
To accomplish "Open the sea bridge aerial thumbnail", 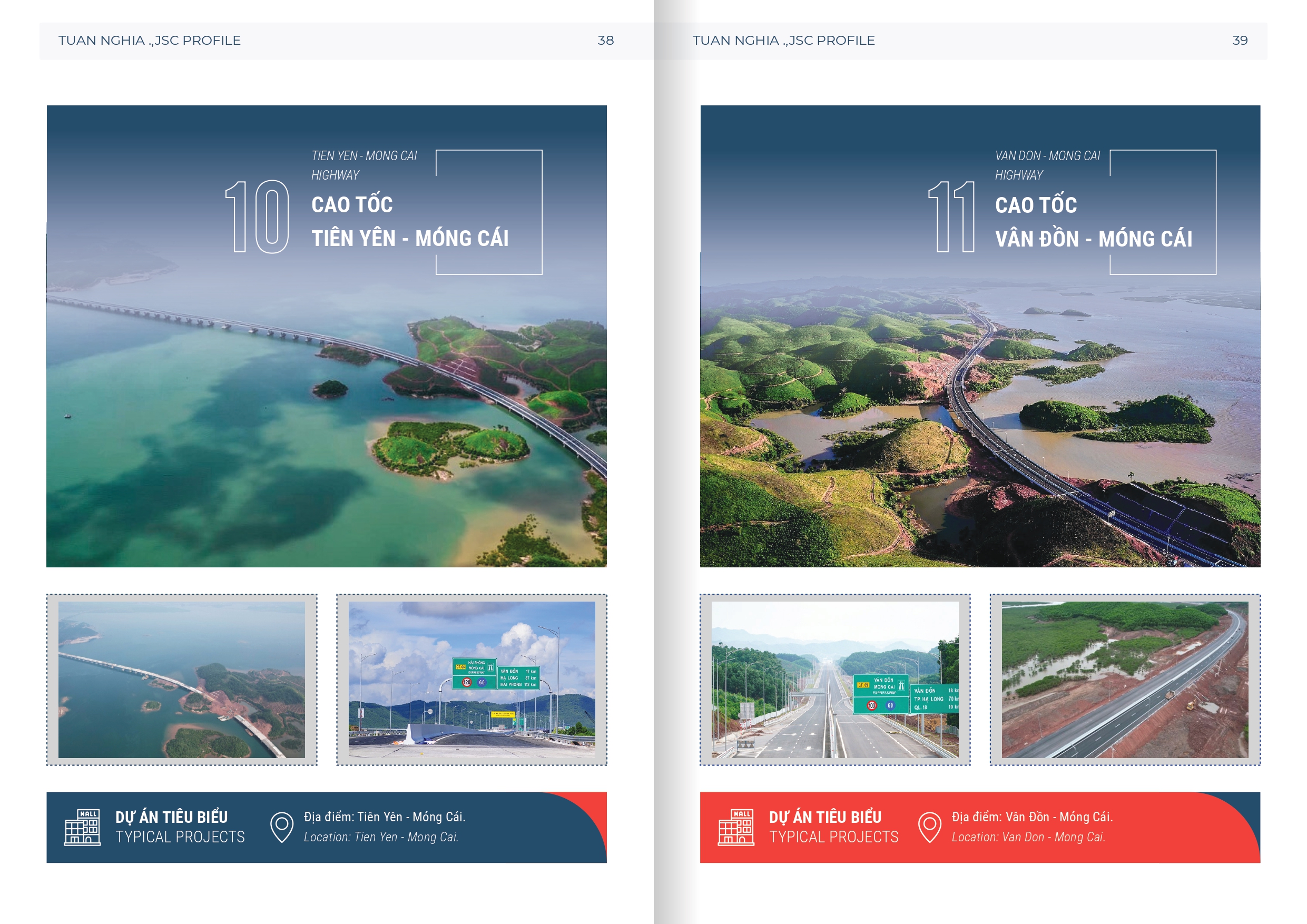I will click(182, 679).
